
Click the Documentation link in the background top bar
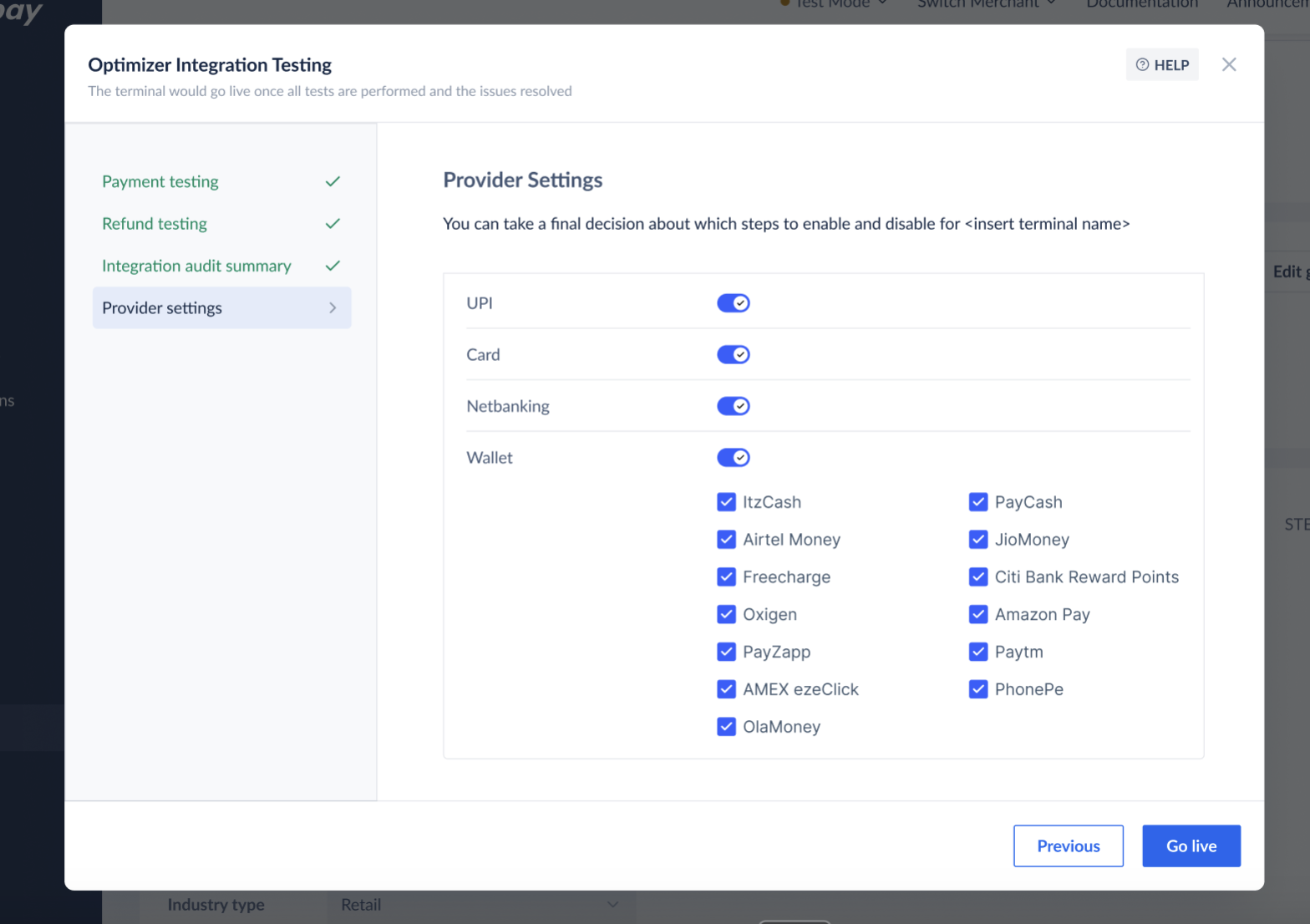point(1141,4)
